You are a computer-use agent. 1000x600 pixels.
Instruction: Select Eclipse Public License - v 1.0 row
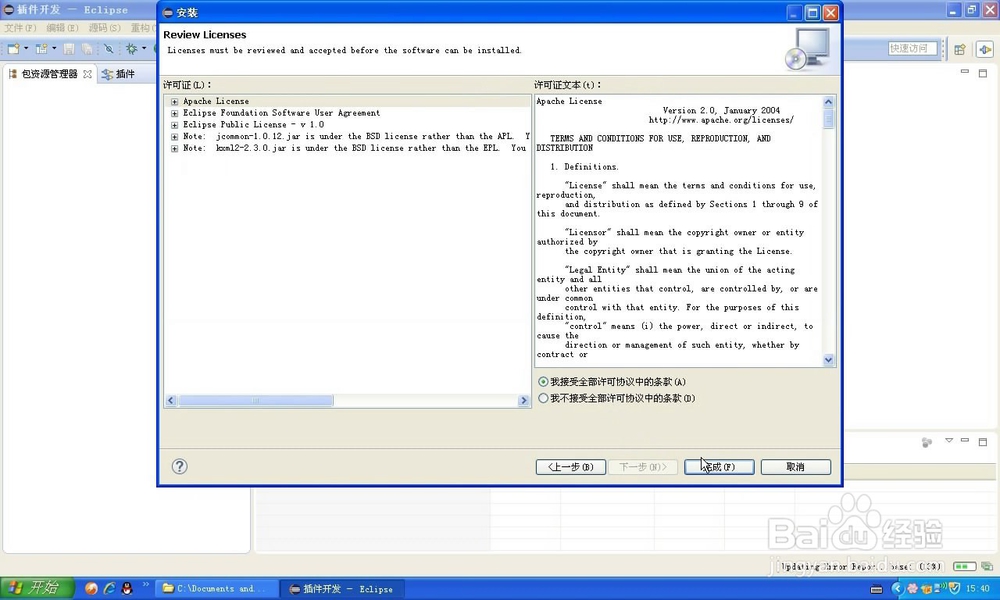348,125
